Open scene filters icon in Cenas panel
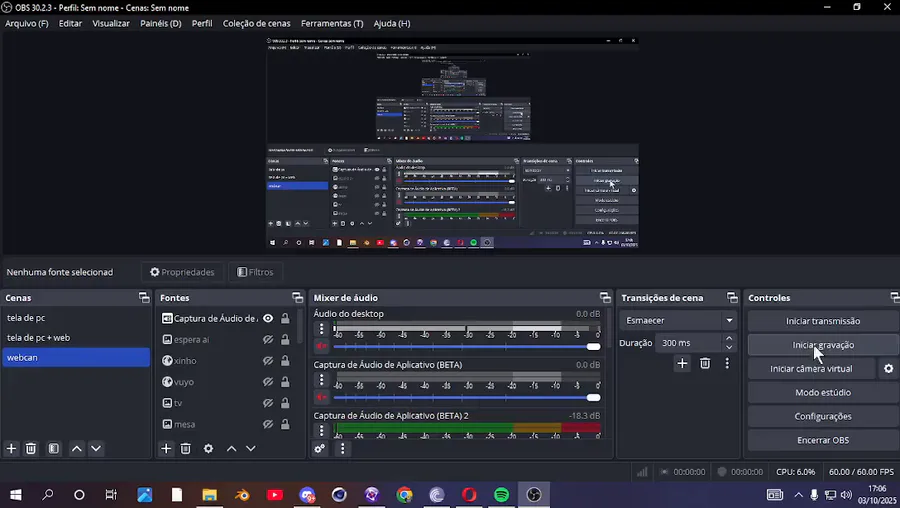Image resolution: width=900 pixels, height=508 pixels. click(53, 448)
